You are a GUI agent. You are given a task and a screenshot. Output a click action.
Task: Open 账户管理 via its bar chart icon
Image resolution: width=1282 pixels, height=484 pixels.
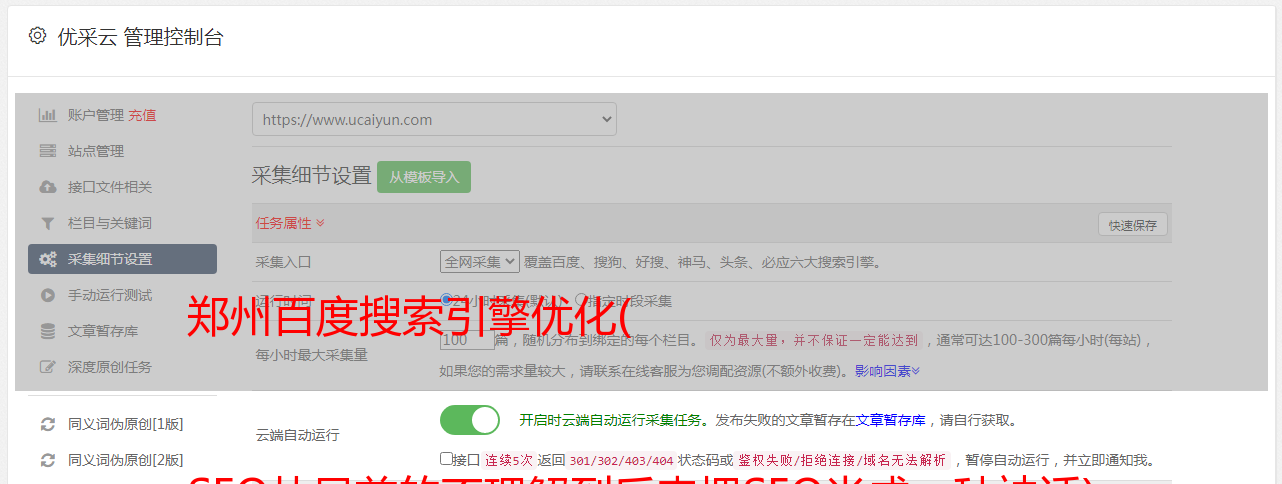tap(47, 115)
